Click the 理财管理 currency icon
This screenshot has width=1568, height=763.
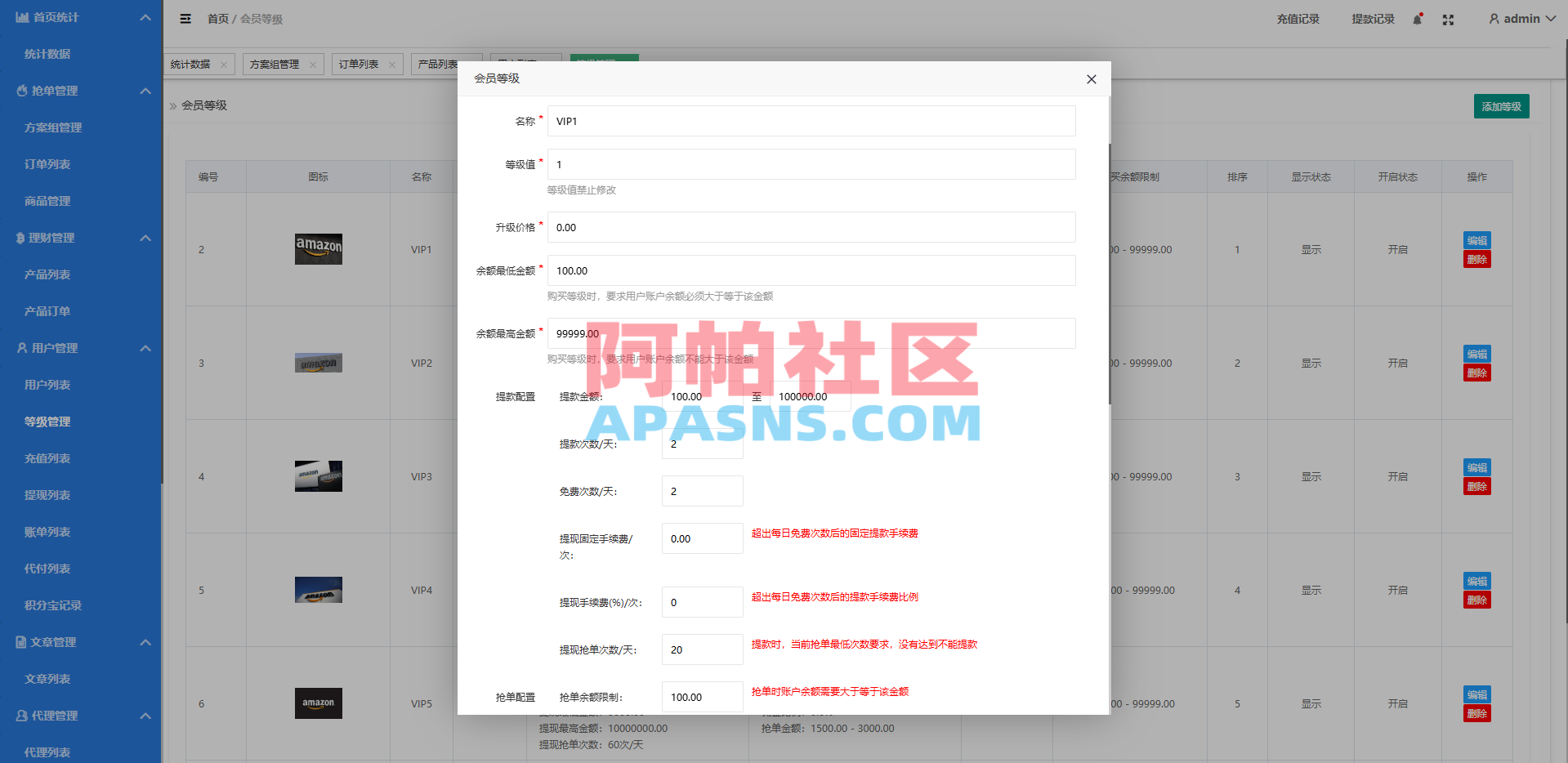coord(20,238)
